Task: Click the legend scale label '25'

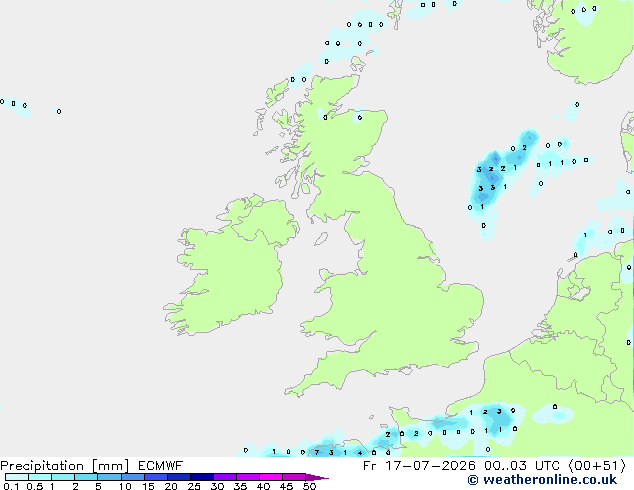Action: pos(194,486)
